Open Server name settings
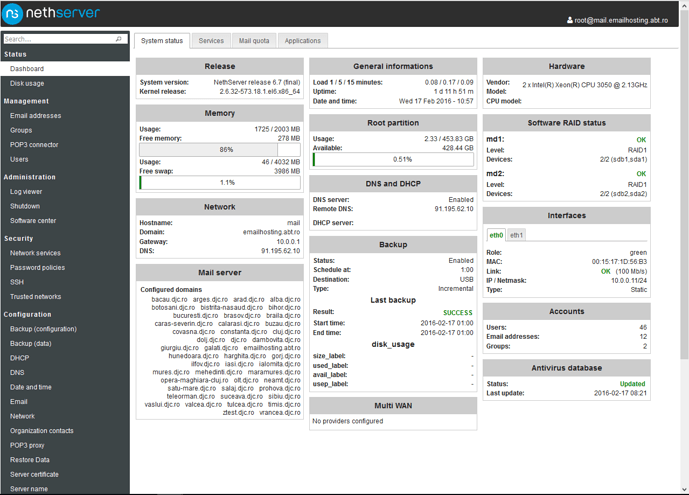Image resolution: width=689 pixels, height=495 pixels. coord(29,489)
